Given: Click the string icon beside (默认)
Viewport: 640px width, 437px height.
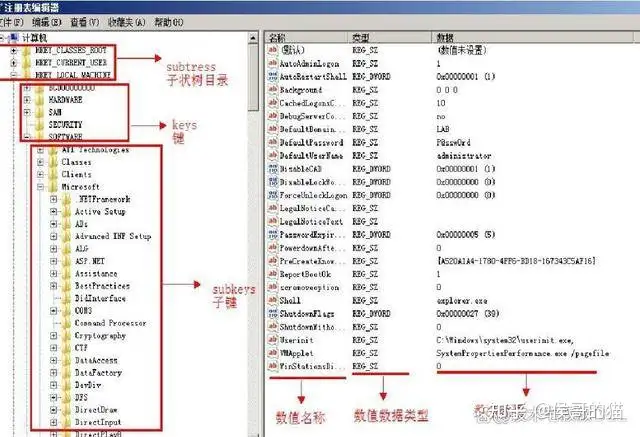Looking at the screenshot, I should pos(273,50).
